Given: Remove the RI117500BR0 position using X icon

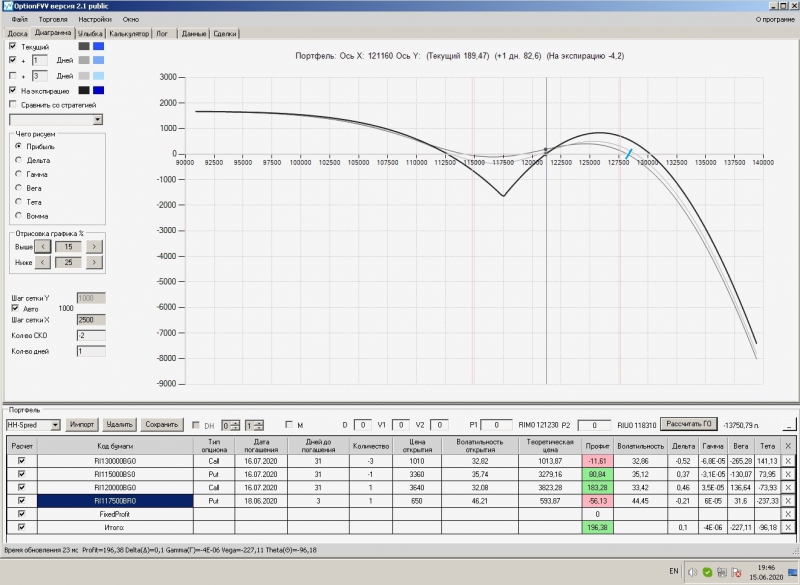Looking at the screenshot, I should tap(788, 501).
